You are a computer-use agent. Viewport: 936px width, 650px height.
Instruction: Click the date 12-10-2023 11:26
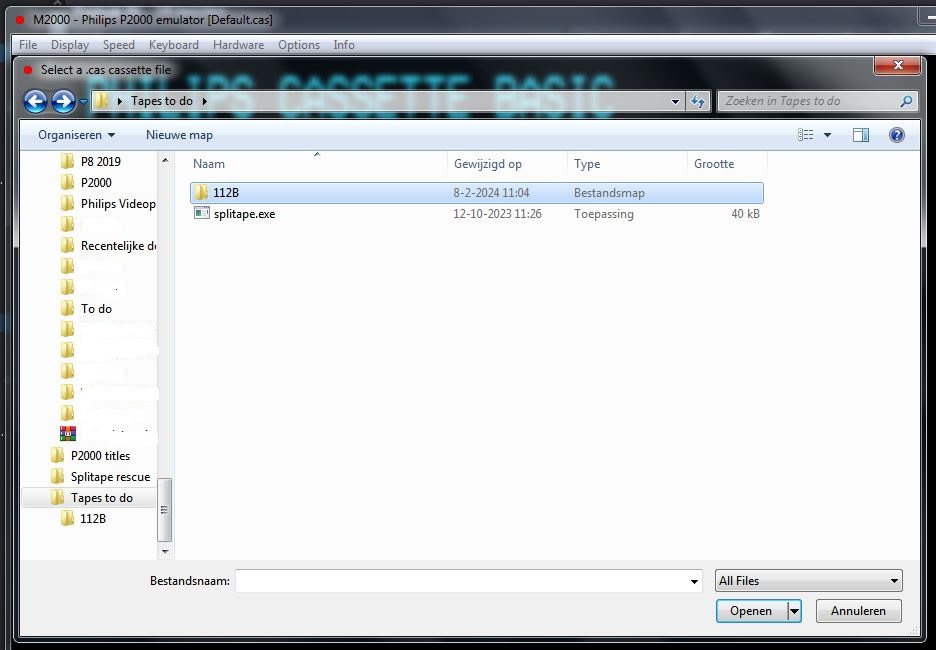pos(497,213)
